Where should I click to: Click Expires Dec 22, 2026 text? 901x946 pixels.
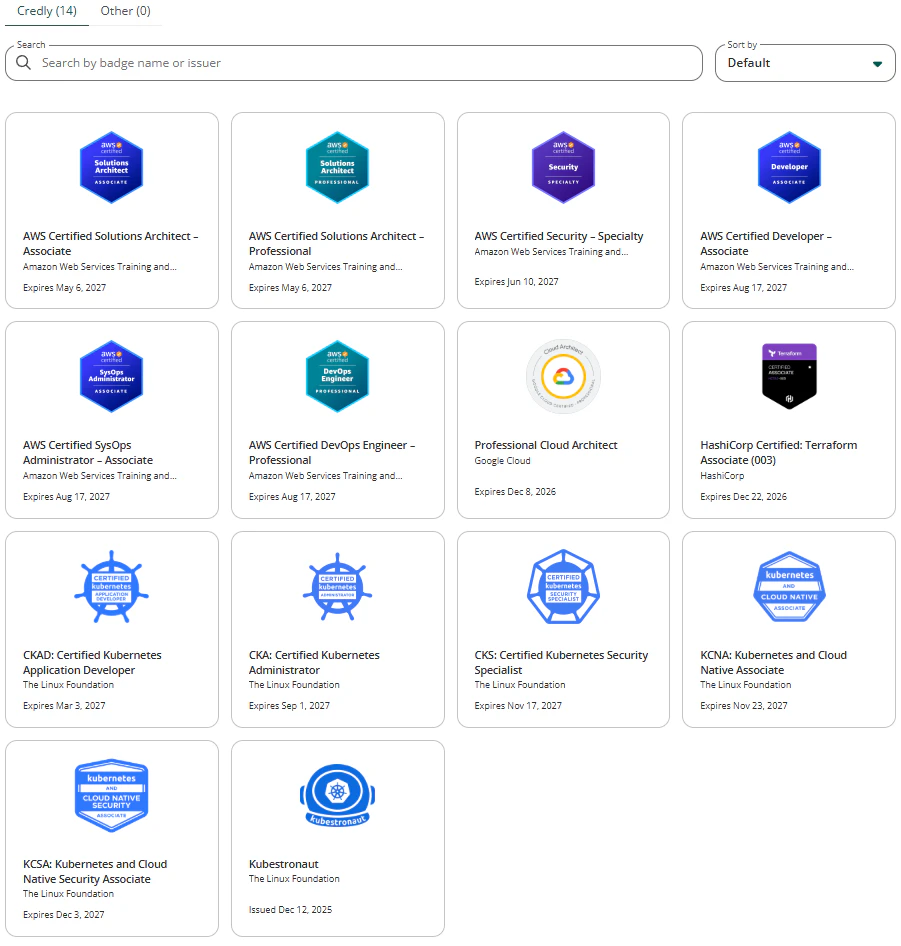click(743, 497)
